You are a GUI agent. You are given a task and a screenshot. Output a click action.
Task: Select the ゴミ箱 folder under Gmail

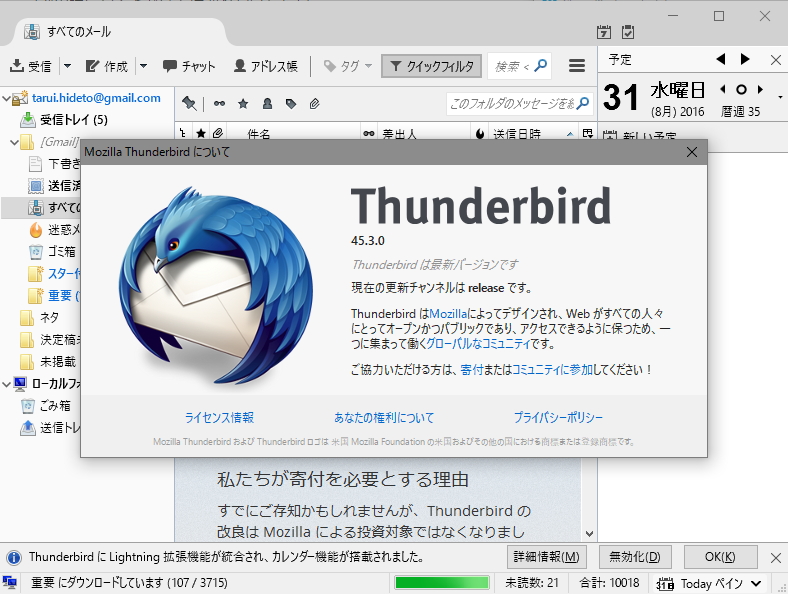(61, 251)
